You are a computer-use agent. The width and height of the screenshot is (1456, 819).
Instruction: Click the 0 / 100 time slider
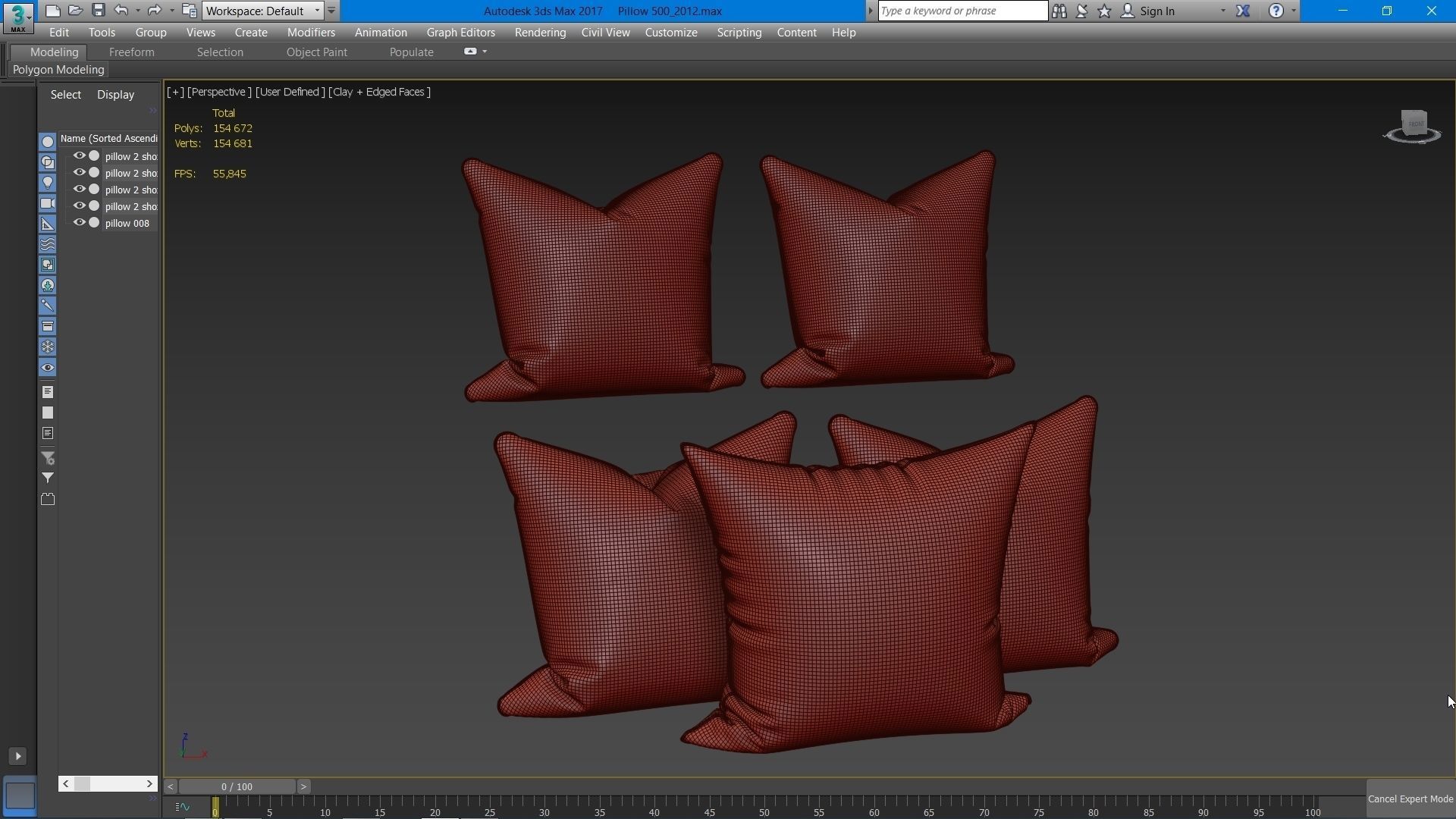click(237, 786)
